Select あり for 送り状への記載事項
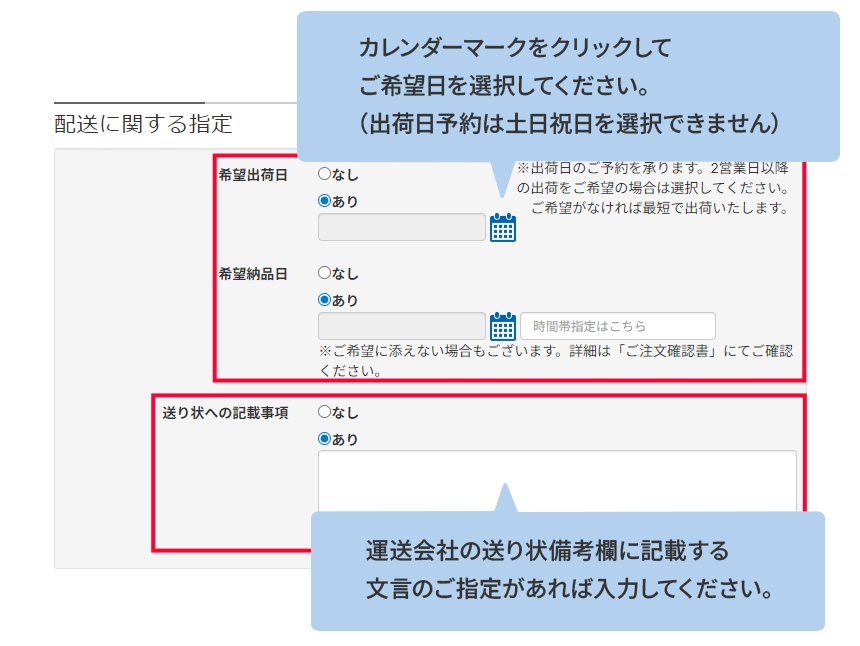This screenshot has height=646, width=860. [324, 439]
